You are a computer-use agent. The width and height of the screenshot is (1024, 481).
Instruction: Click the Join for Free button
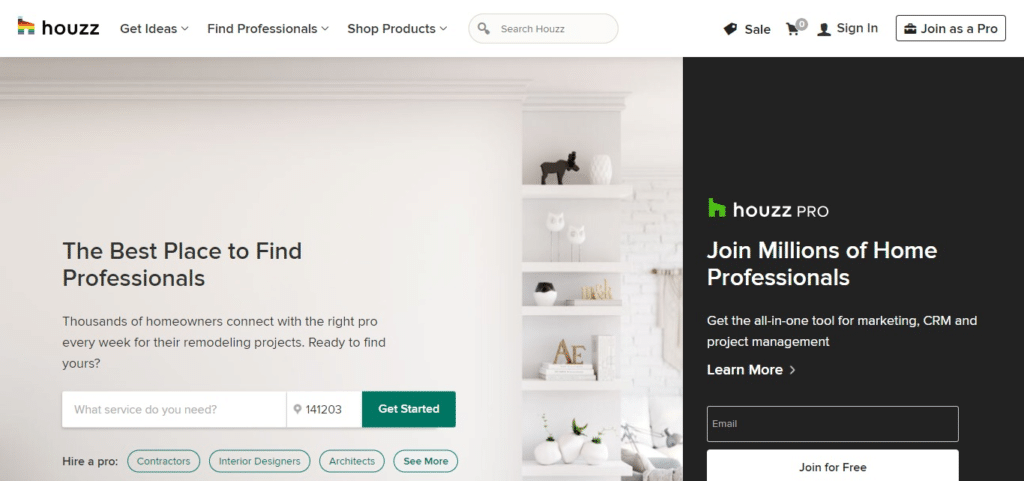click(x=833, y=467)
